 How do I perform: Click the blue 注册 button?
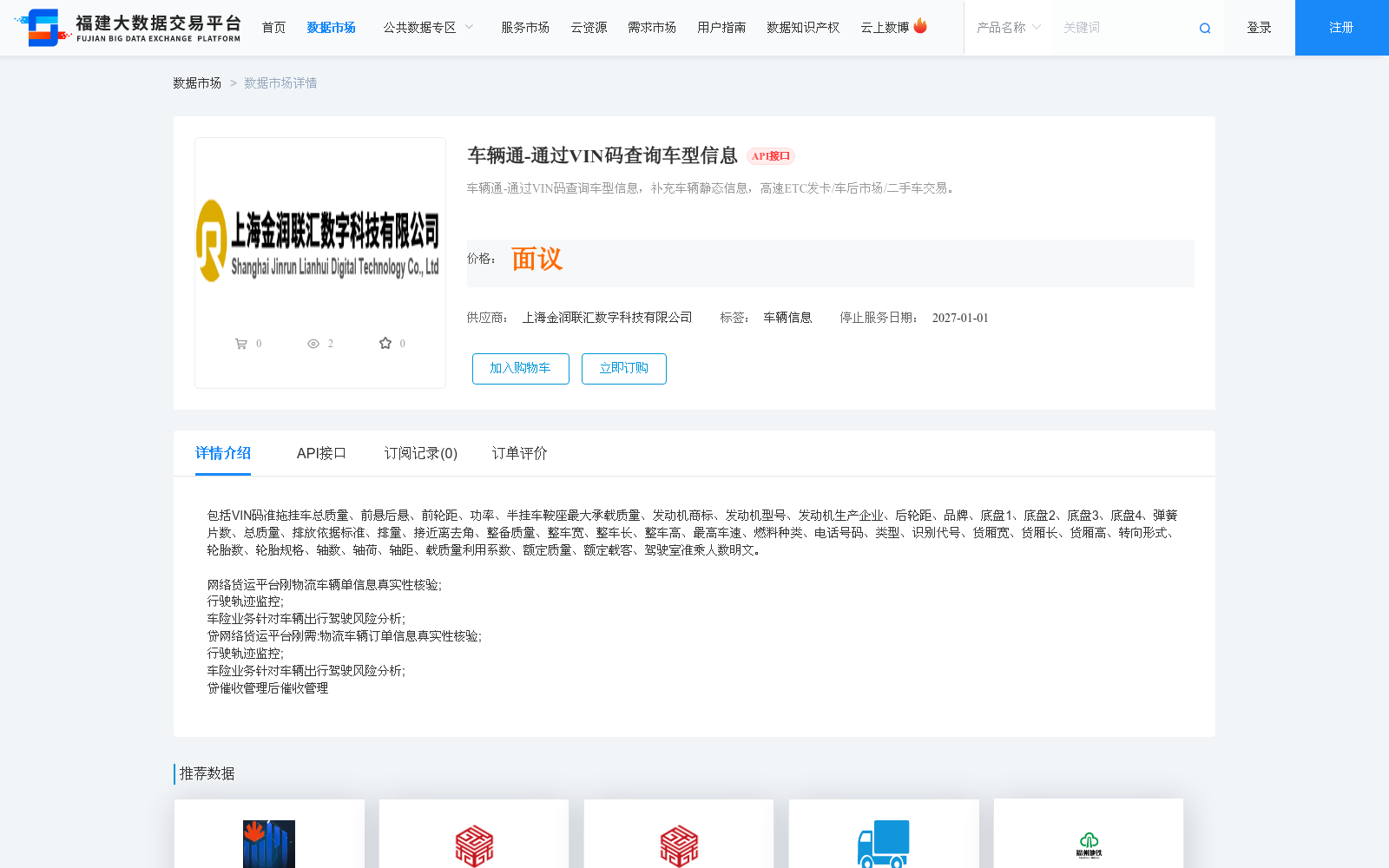tap(1342, 28)
